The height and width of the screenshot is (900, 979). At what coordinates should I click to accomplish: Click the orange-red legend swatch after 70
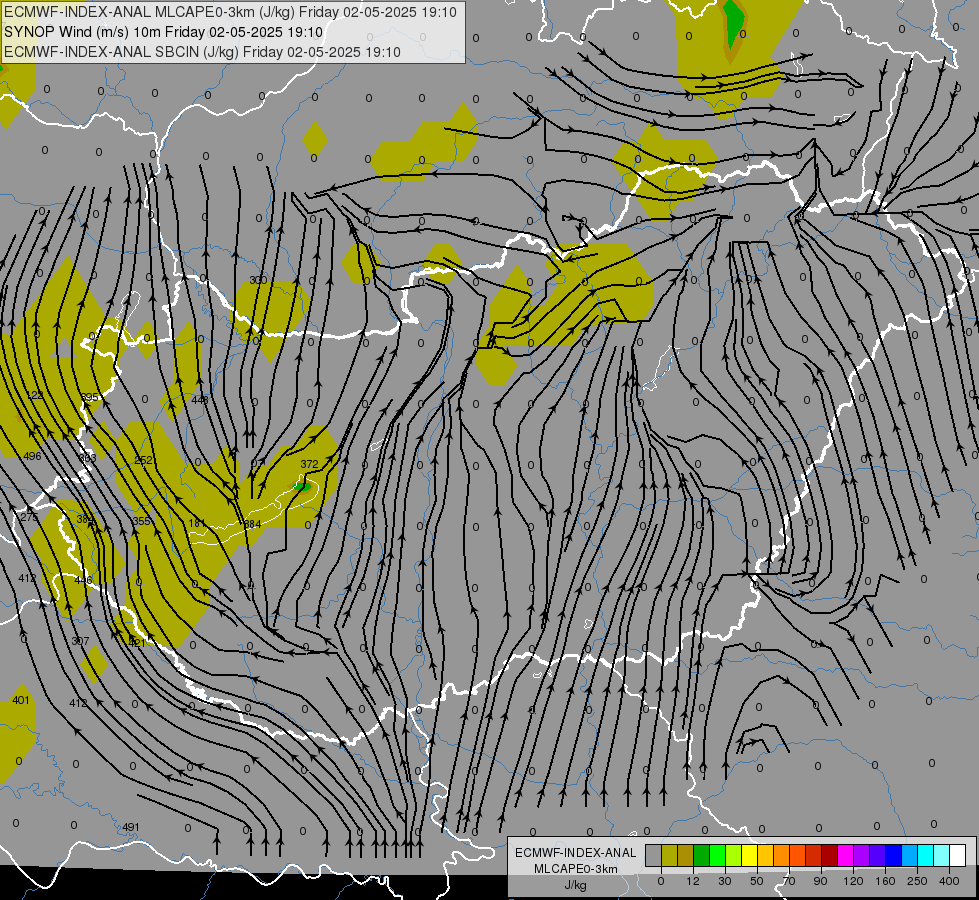798,855
